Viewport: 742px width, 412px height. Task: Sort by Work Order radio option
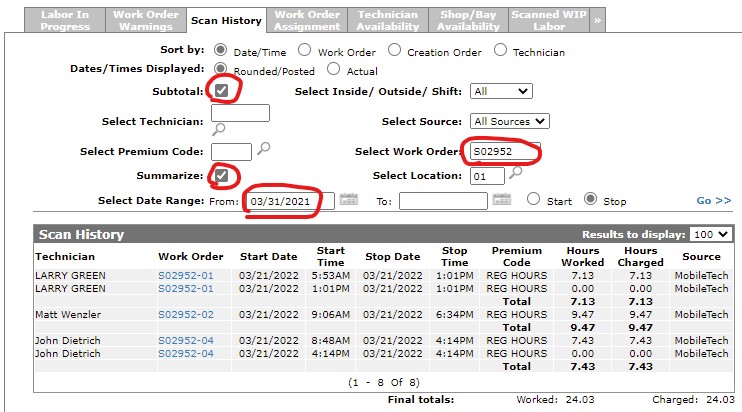click(x=305, y=50)
